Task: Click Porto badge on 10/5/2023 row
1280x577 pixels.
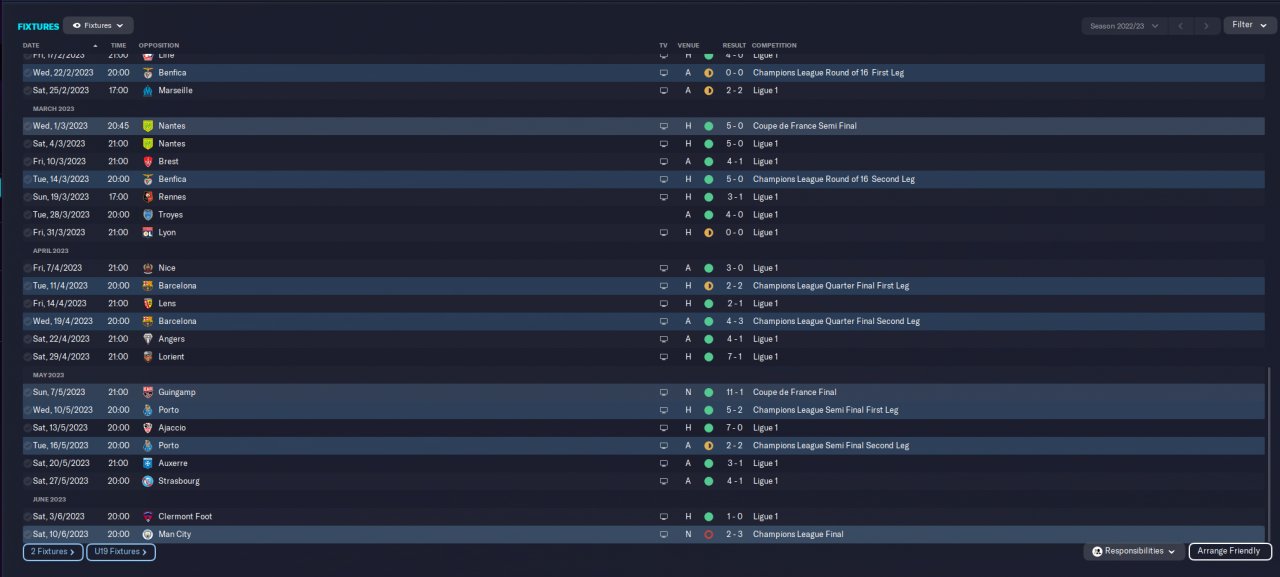Action: [148, 410]
